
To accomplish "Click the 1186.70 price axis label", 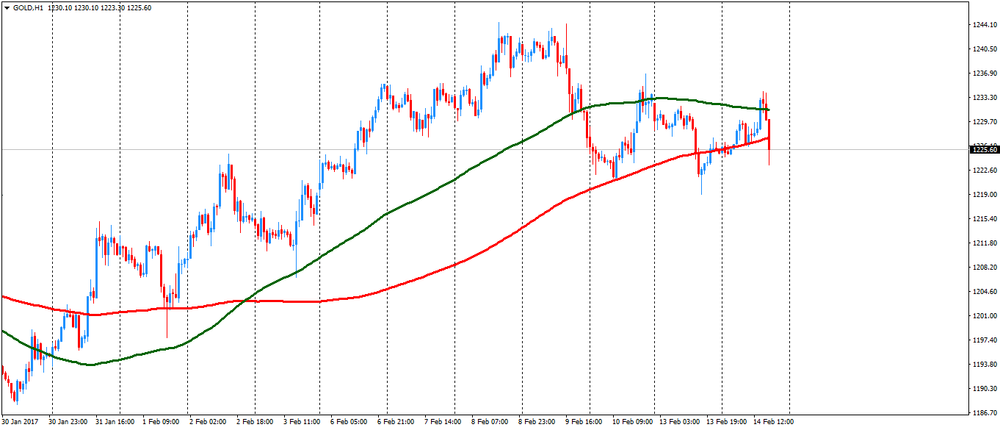I will (x=985, y=413).
